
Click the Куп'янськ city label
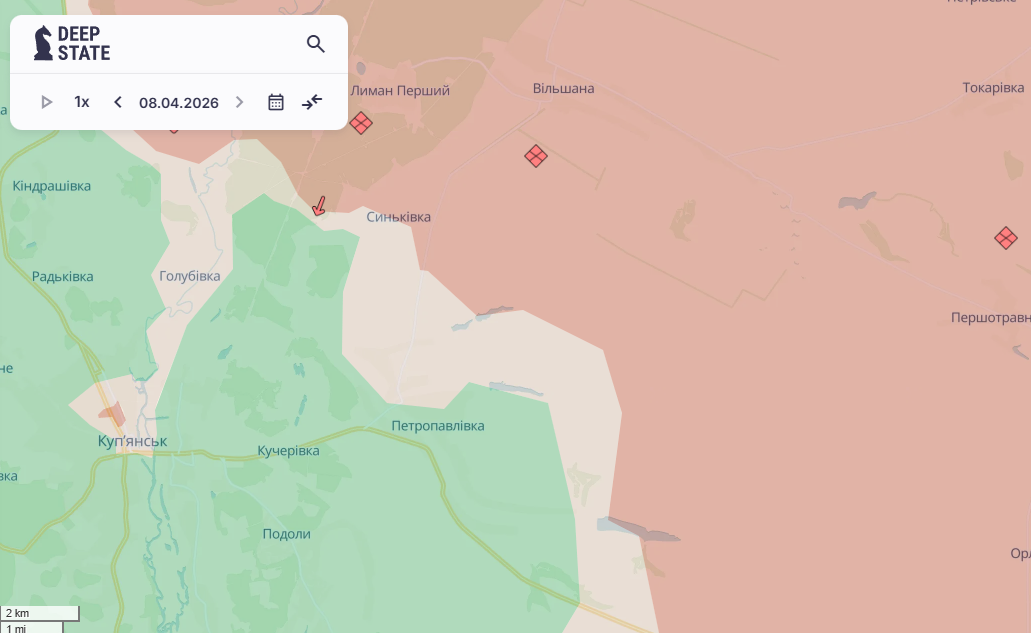pos(132,441)
